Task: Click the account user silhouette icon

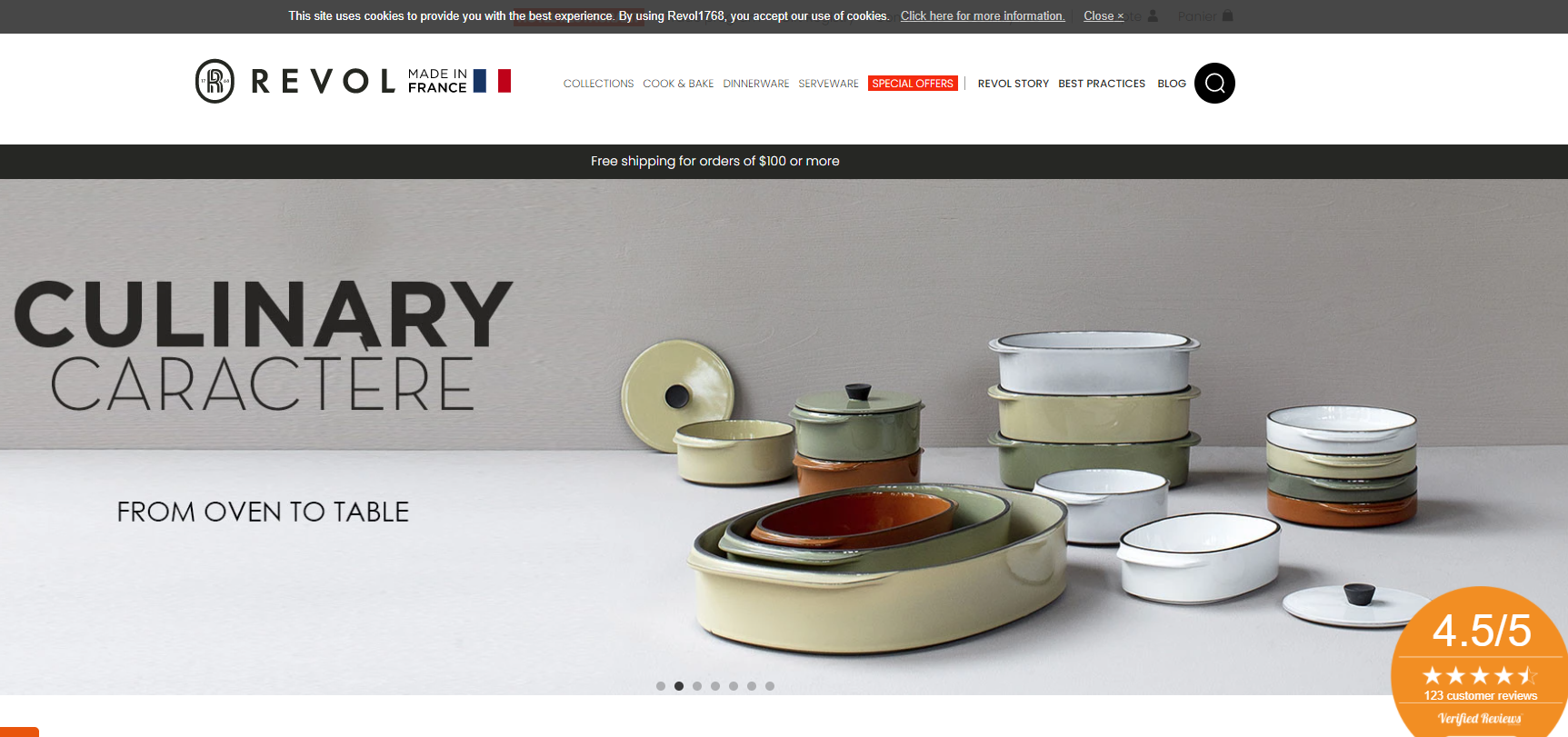Action: (1153, 15)
